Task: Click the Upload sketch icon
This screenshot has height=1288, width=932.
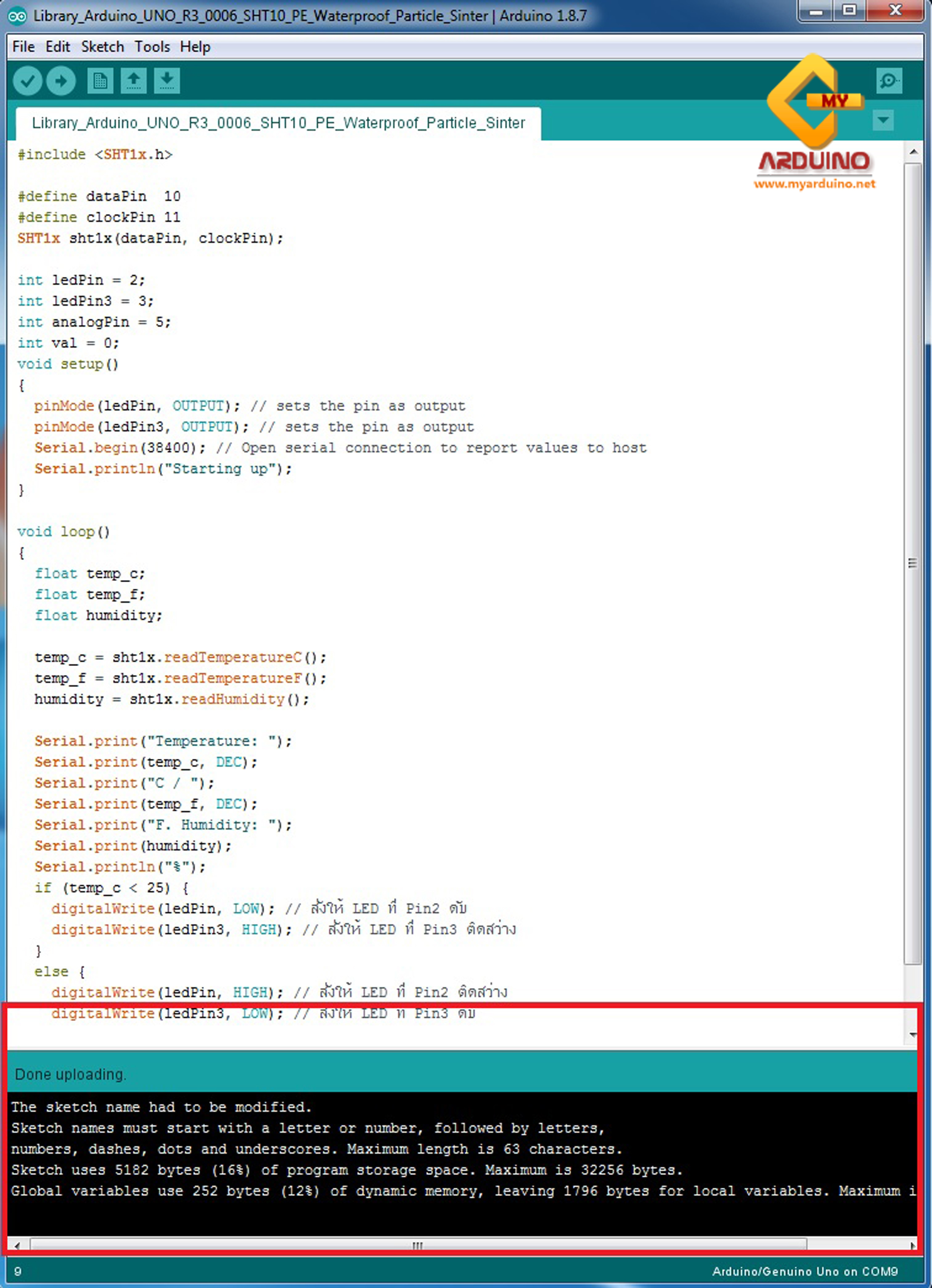Action: pos(61,80)
